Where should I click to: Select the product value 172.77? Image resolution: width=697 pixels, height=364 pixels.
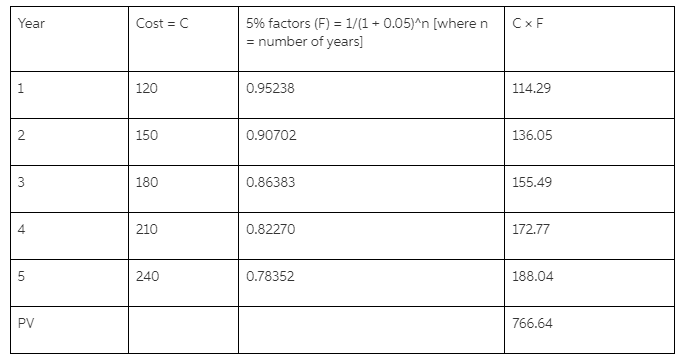531,229
